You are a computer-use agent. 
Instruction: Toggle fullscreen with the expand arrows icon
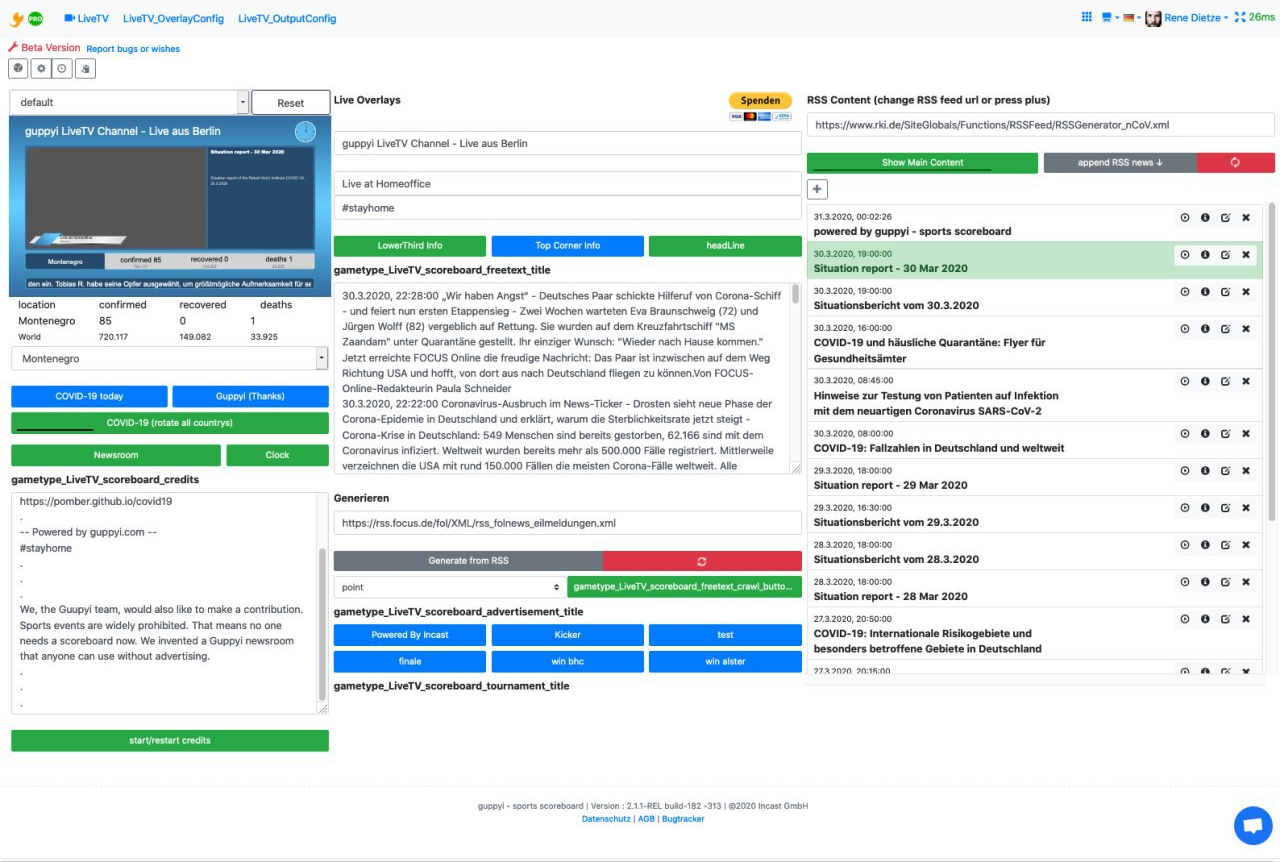[x=1240, y=17]
